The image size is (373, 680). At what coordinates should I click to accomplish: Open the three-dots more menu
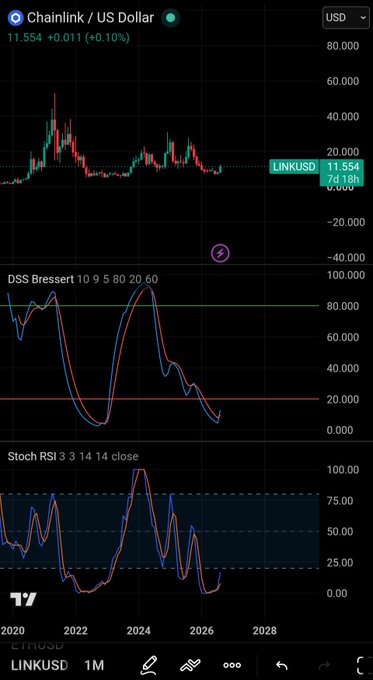coord(232,665)
